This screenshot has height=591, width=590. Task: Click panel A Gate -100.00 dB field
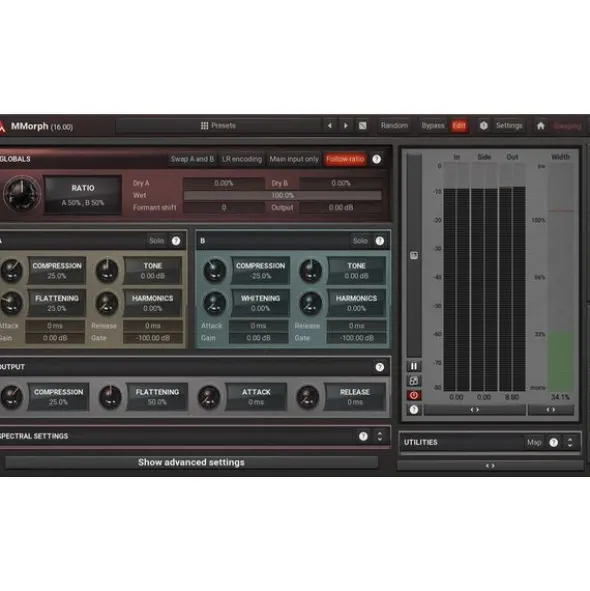point(153,338)
